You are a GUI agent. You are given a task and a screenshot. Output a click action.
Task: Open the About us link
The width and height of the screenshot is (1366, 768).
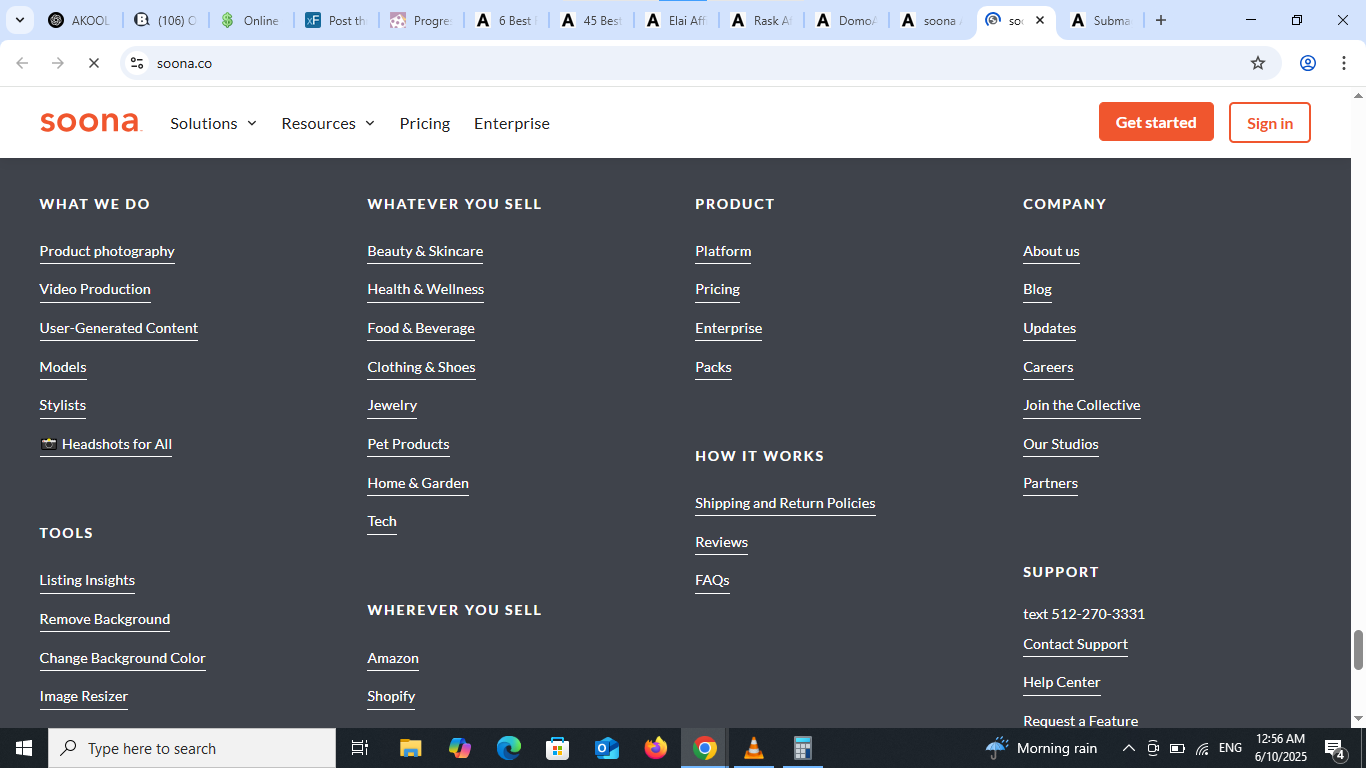1051,251
